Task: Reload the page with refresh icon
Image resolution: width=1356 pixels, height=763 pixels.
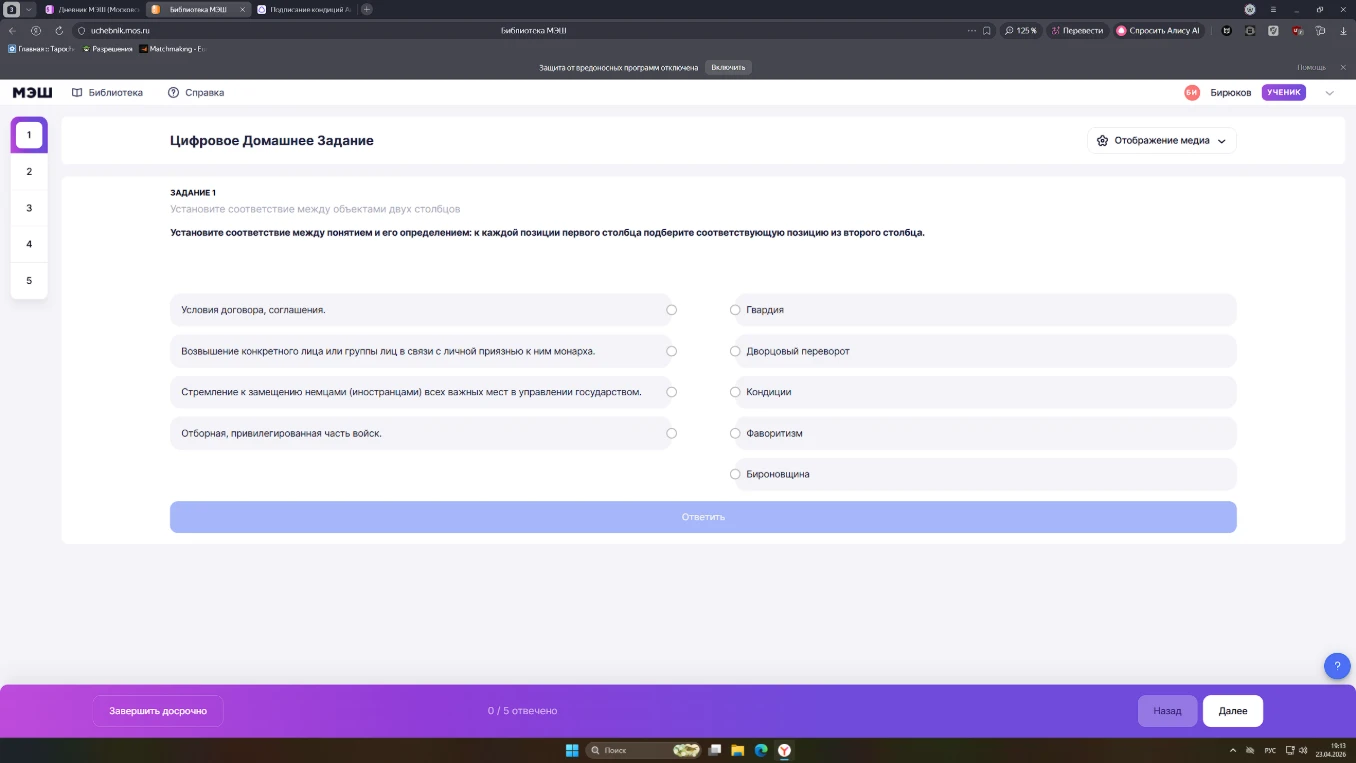Action: 59,31
